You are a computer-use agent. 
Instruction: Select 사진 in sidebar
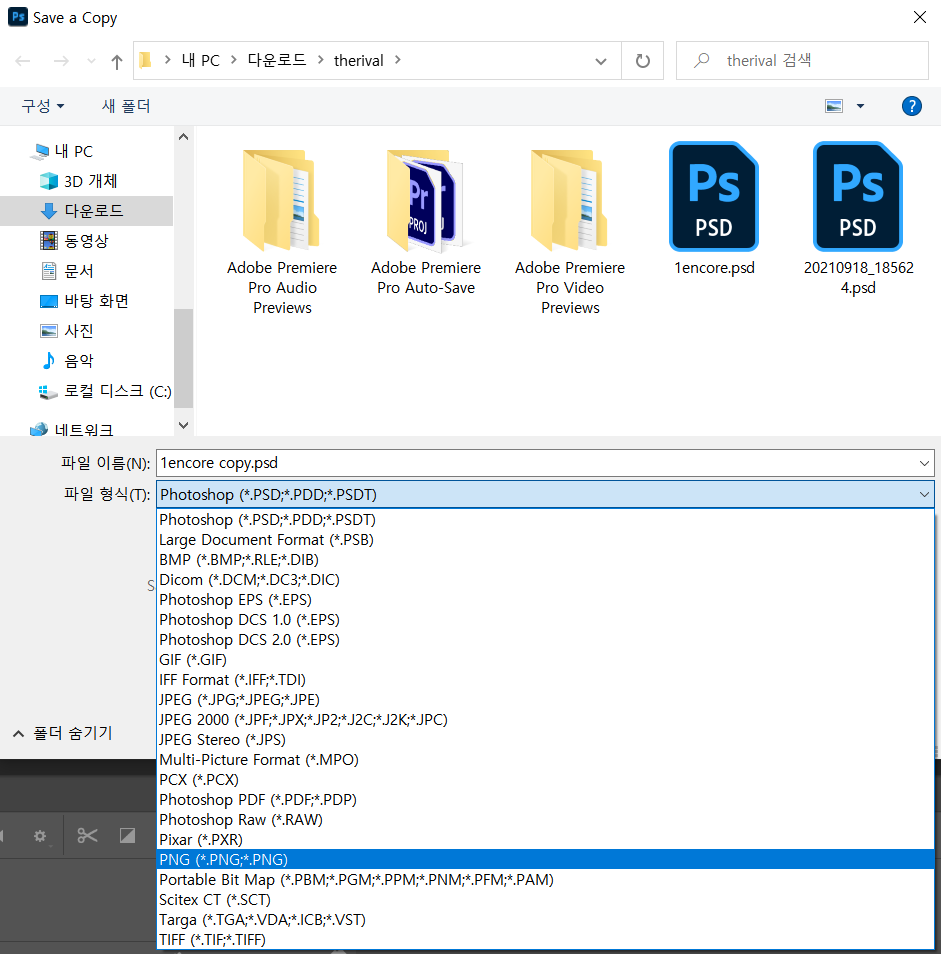click(x=67, y=330)
